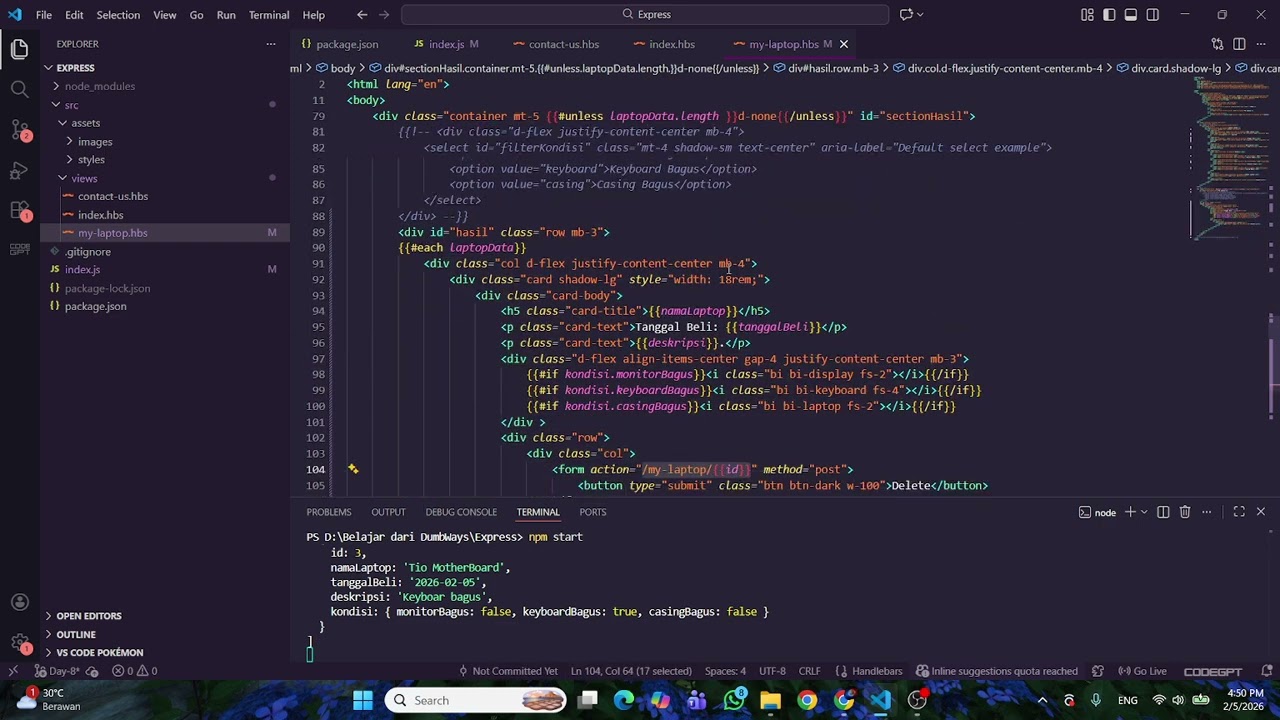The height and width of the screenshot is (720, 1280).
Task: Click the sparkle code action icon on line 104
Action: (353, 469)
